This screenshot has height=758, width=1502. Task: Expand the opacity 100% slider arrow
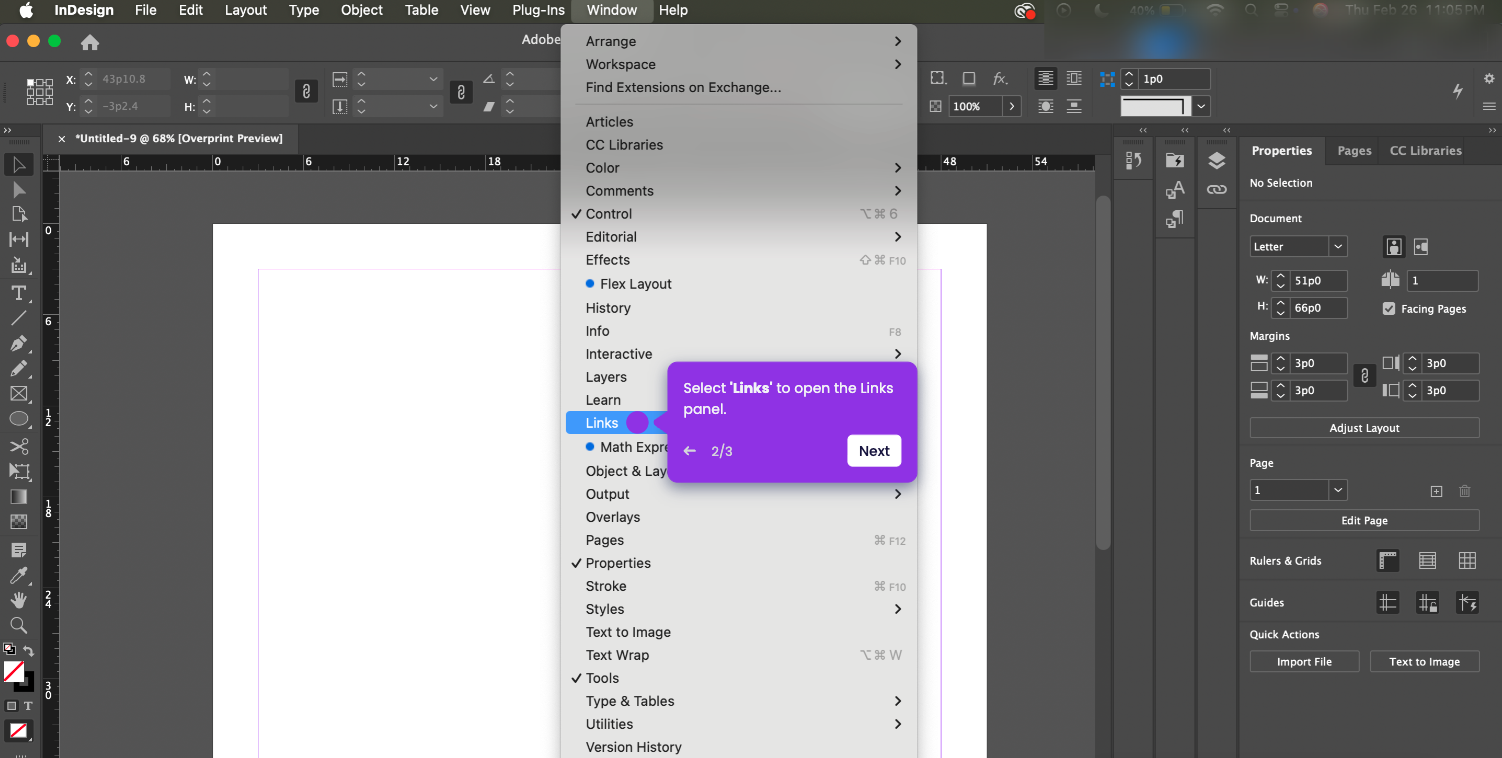[x=1012, y=106]
